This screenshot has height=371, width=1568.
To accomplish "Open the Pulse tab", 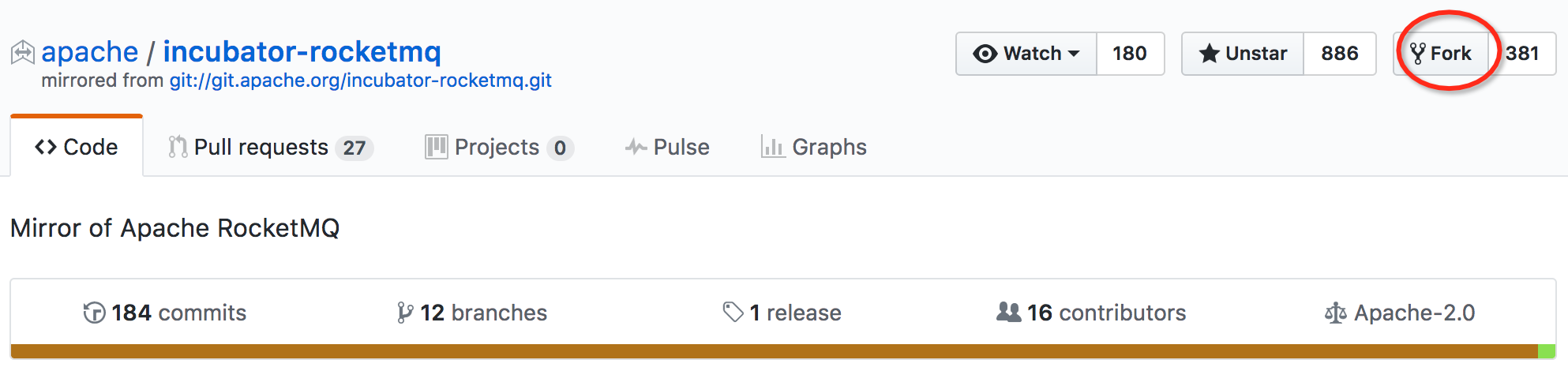I will click(667, 148).
